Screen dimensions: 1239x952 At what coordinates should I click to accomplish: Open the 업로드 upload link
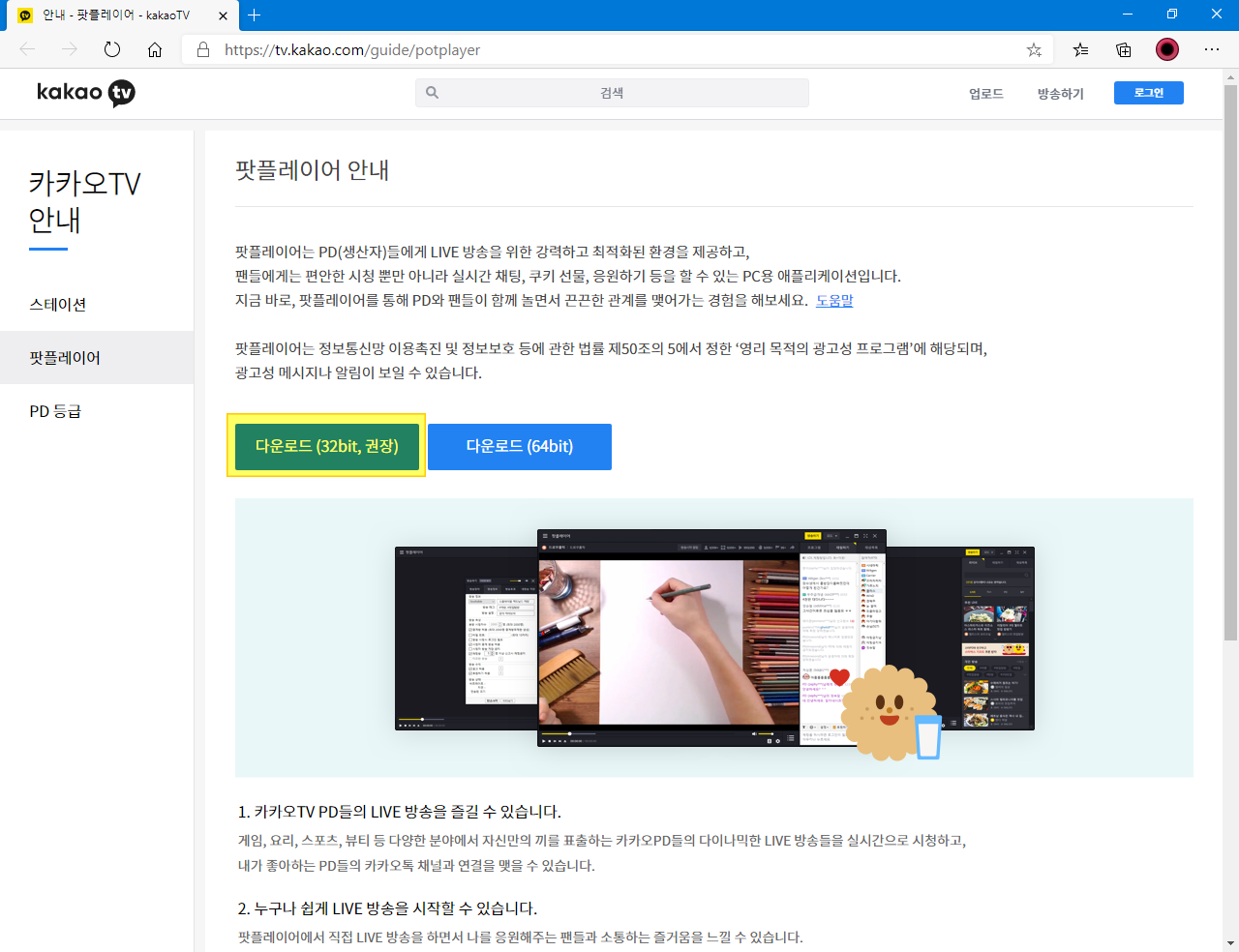[986, 94]
